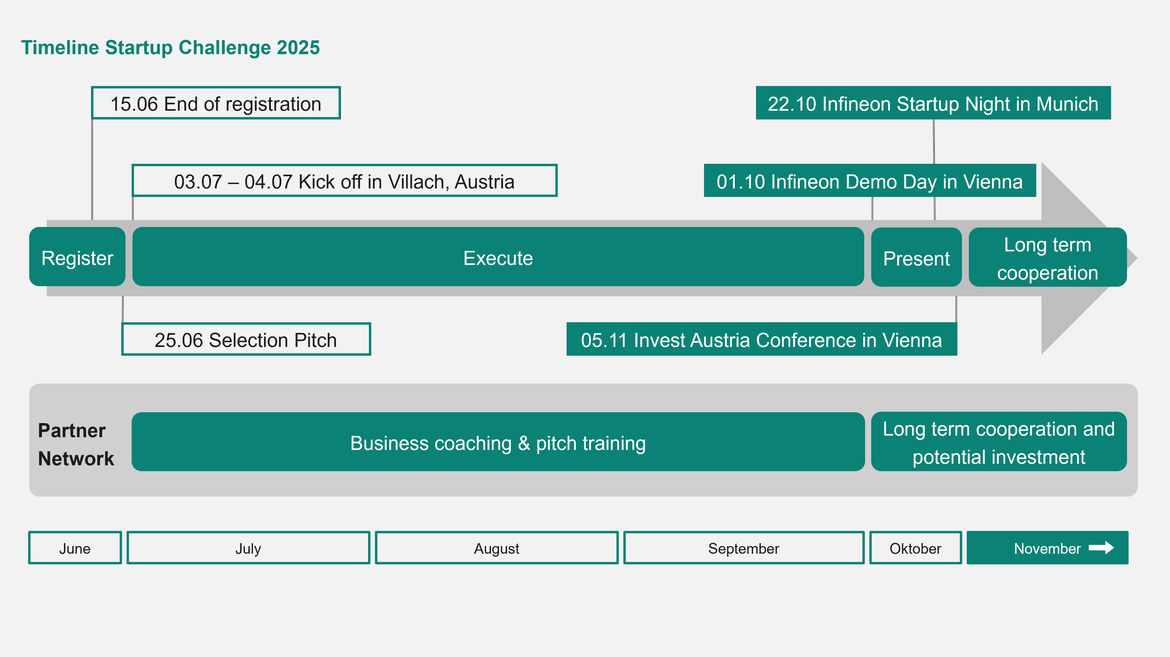Viewport: 1170px width, 657px height.
Task: Select the June month box
Action: click(75, 548)
